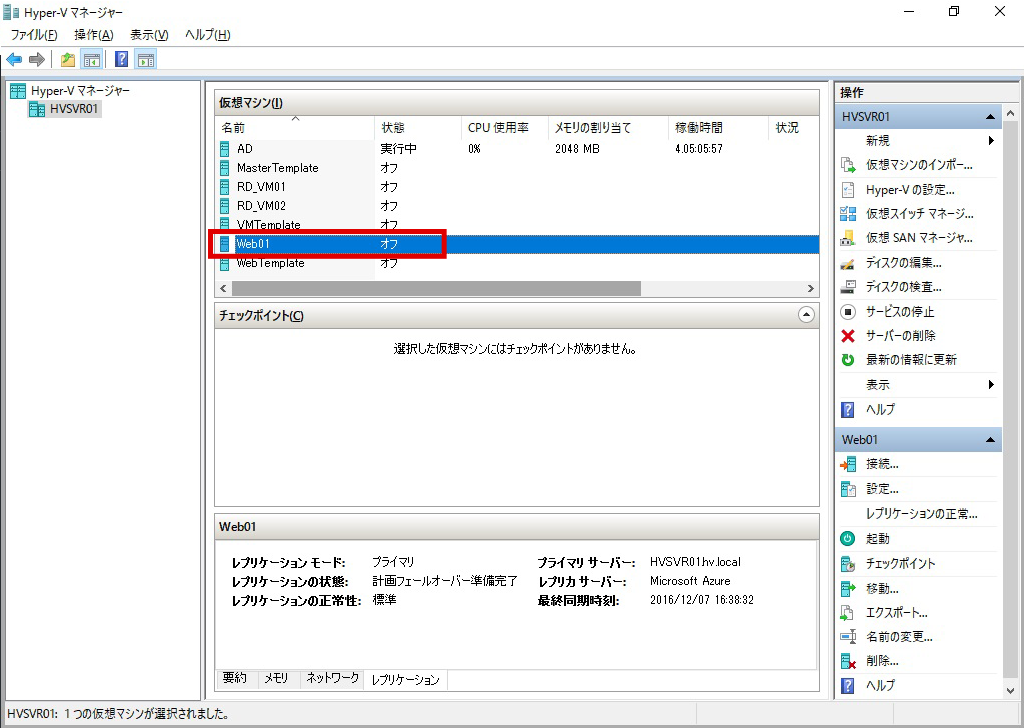The width and height of the screenshot is (1024, 728).
Task: Click the VM list scroll left arrow
Action: tap(223, 288)
